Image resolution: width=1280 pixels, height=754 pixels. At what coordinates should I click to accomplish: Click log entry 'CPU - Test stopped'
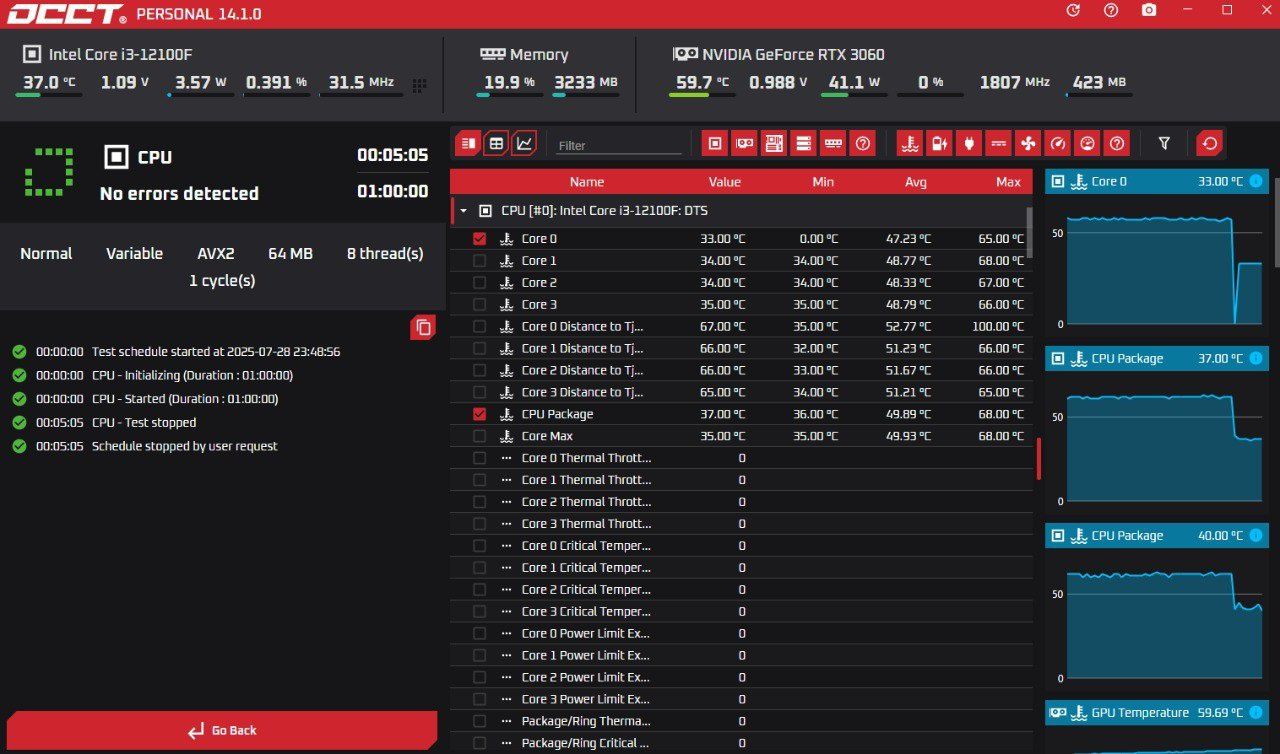point(144,422)
